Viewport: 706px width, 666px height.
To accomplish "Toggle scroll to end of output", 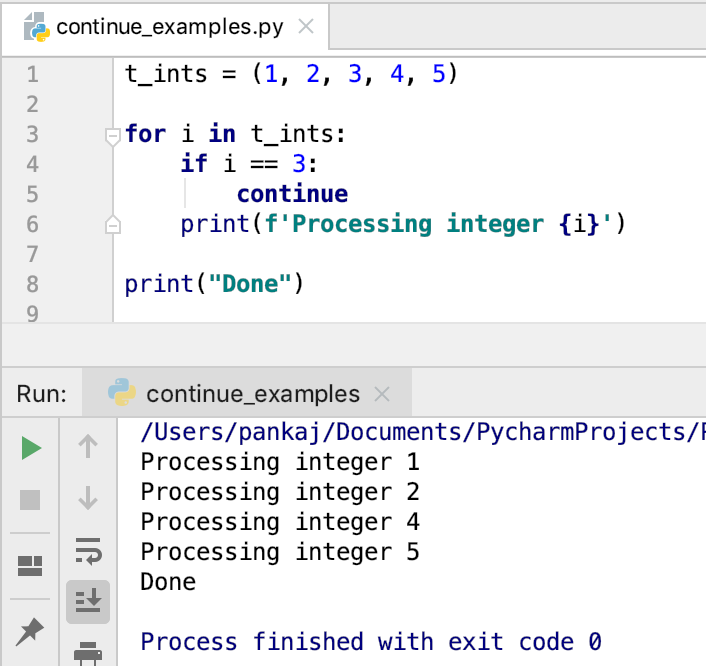I will (88, 601).
